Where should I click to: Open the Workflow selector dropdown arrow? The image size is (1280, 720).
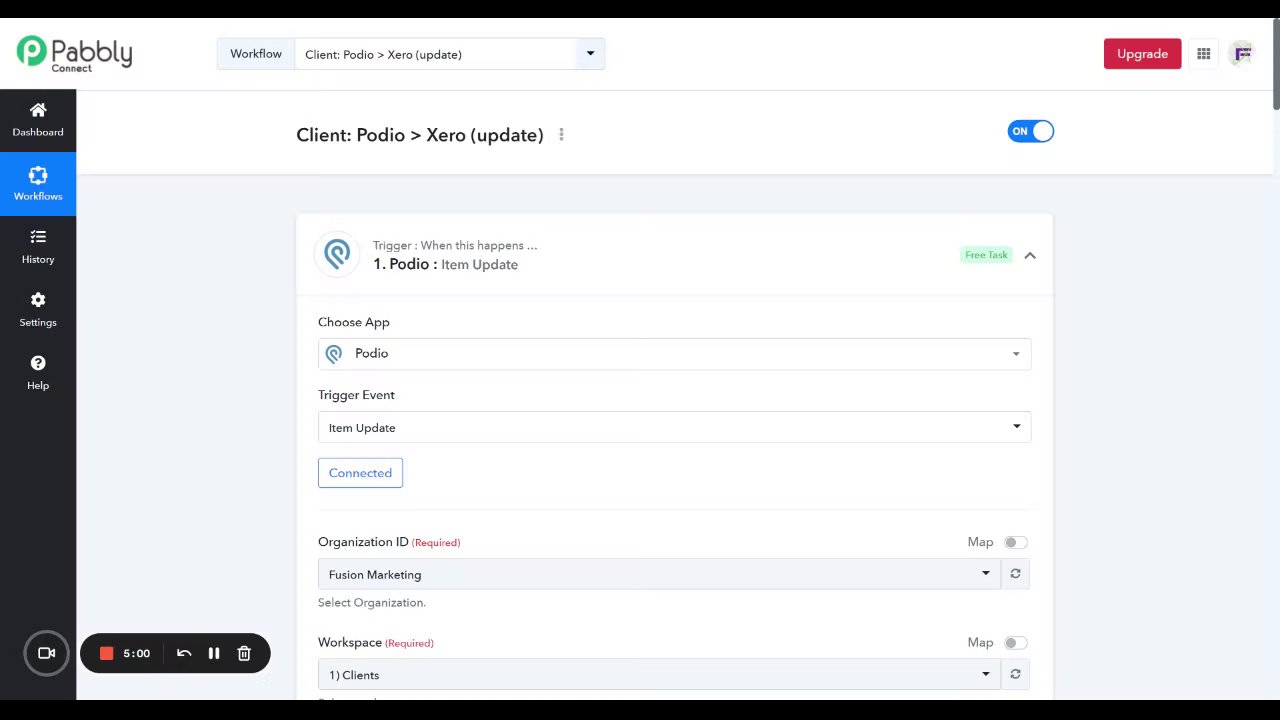pos(590,54)
